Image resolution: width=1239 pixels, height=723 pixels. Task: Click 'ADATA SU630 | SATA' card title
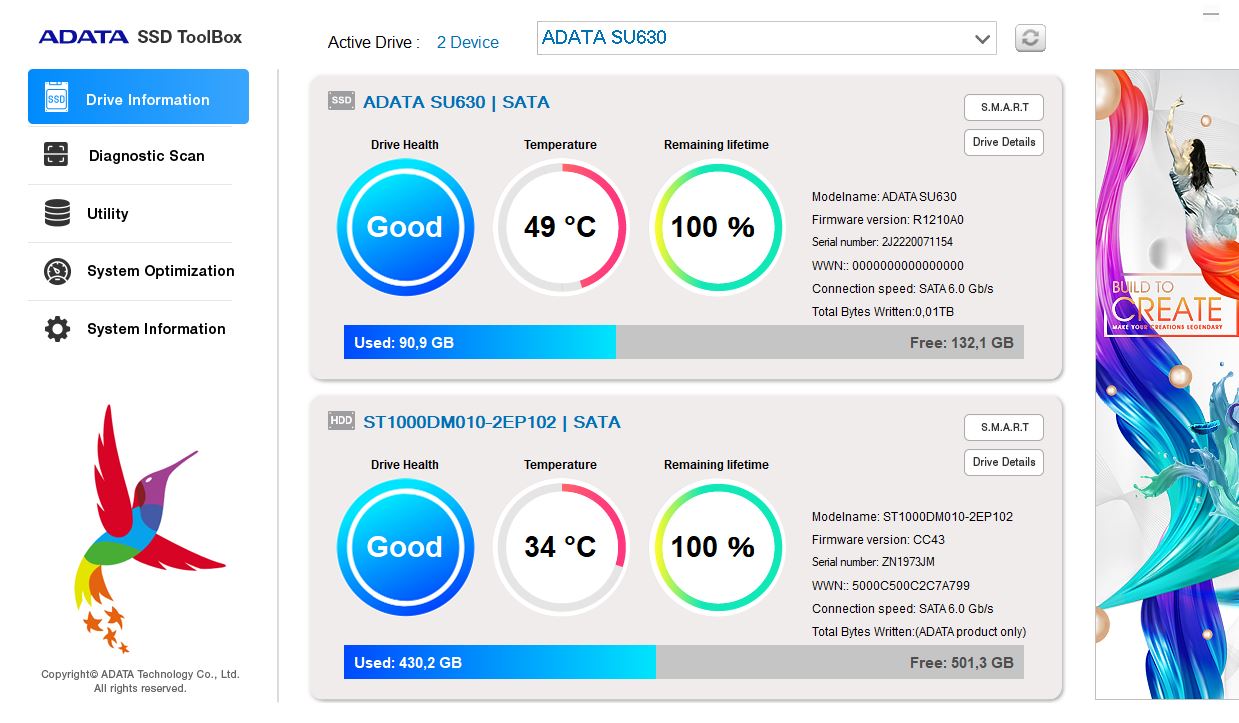point(456,102)
